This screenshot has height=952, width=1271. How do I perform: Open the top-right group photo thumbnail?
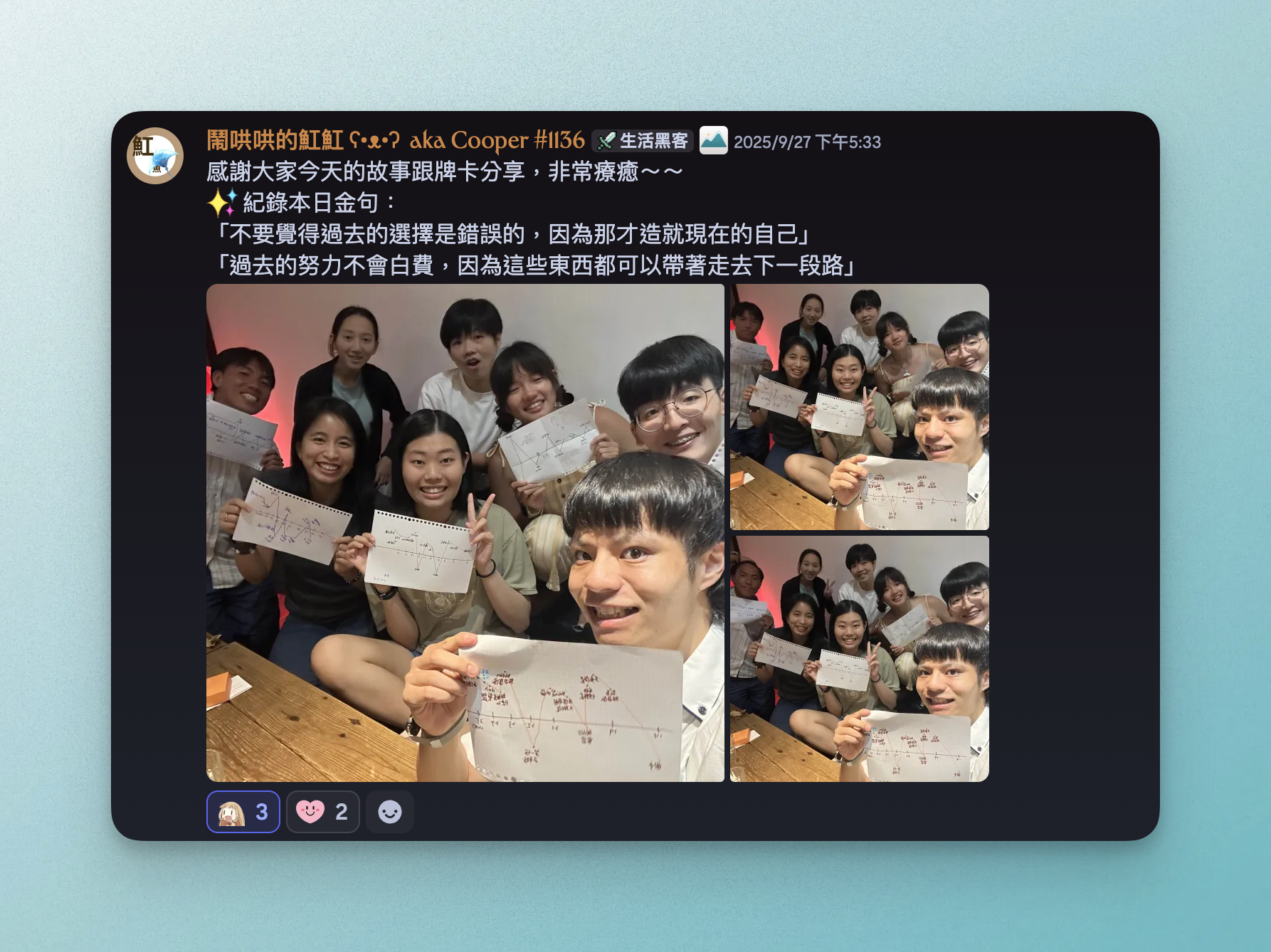[x=859, y=406]
